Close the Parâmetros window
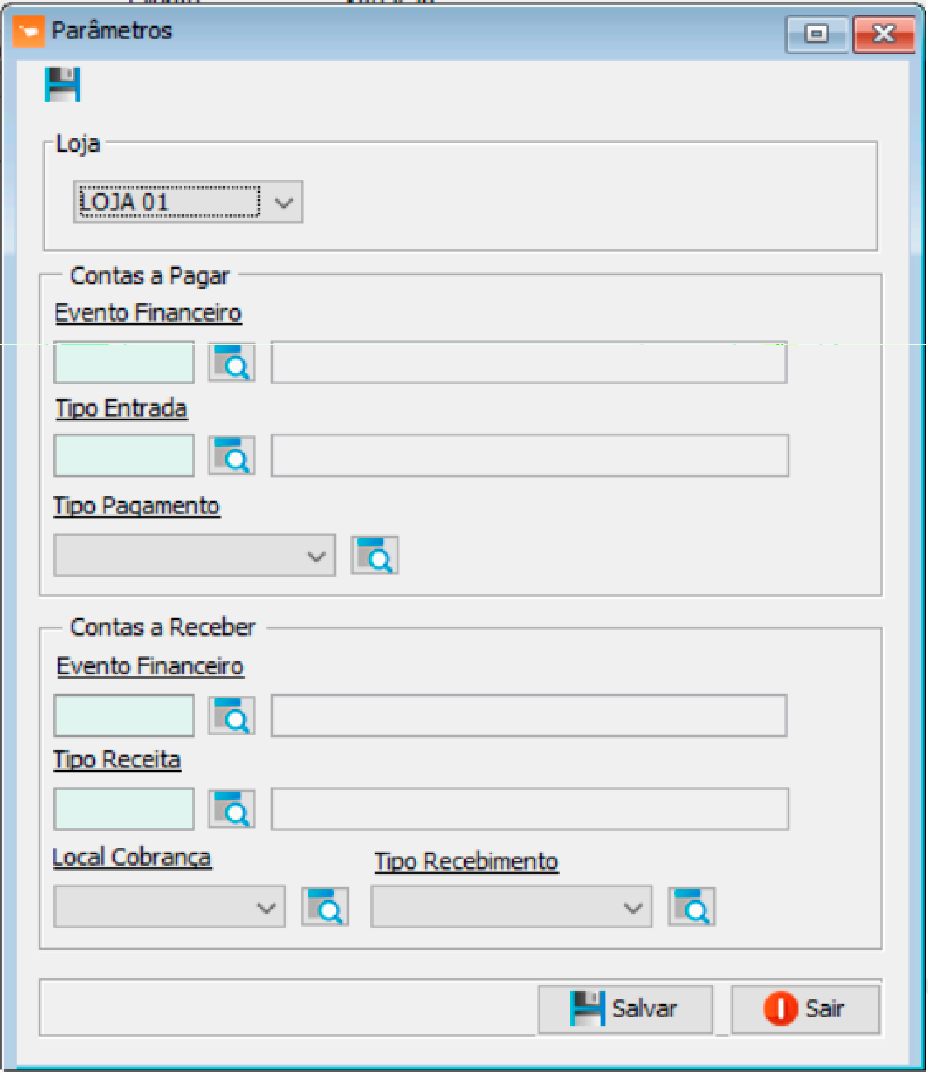This screenshot has width=928, height=1074. click(883, 34)
